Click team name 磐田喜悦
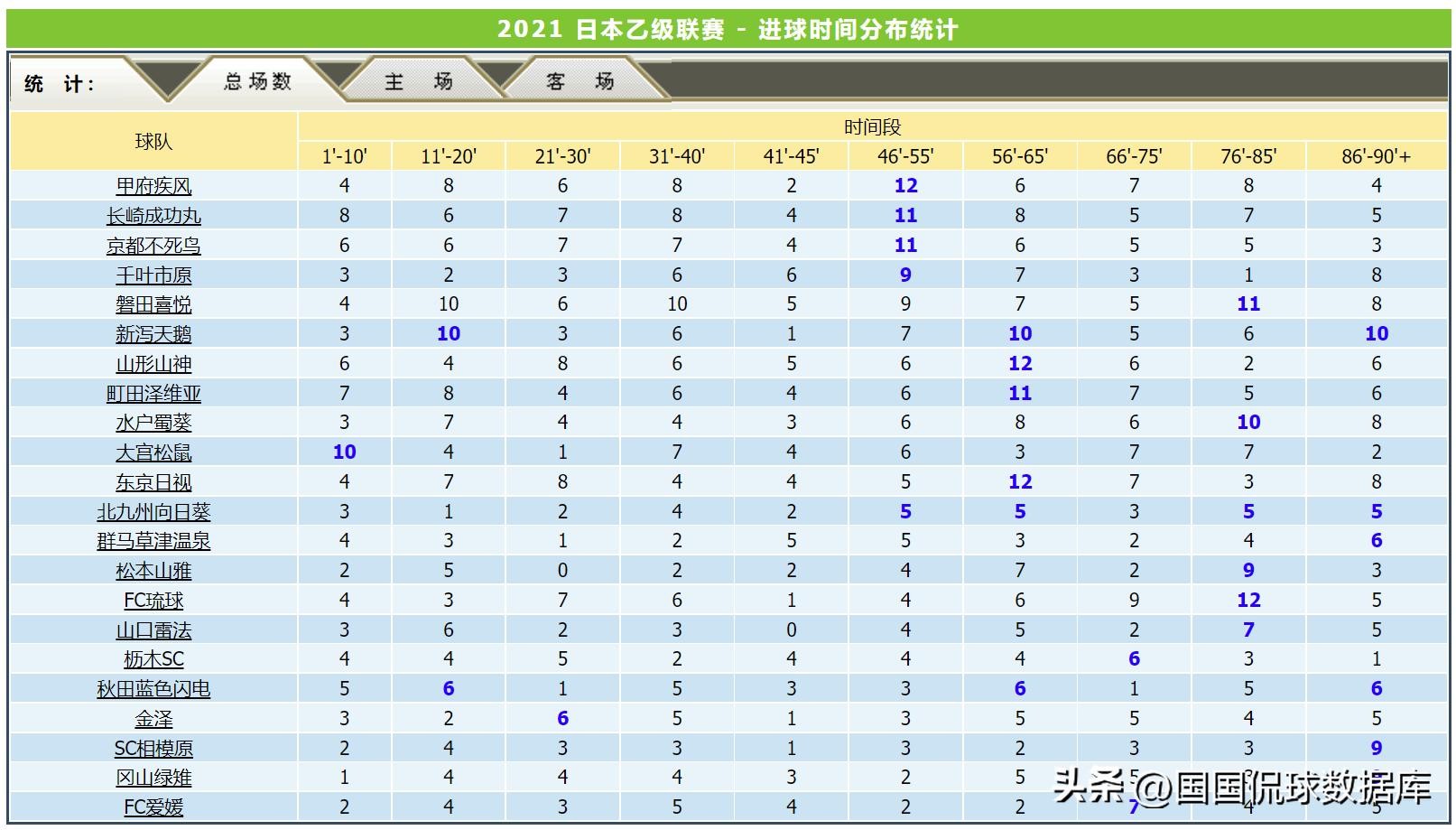 (153, 304)
